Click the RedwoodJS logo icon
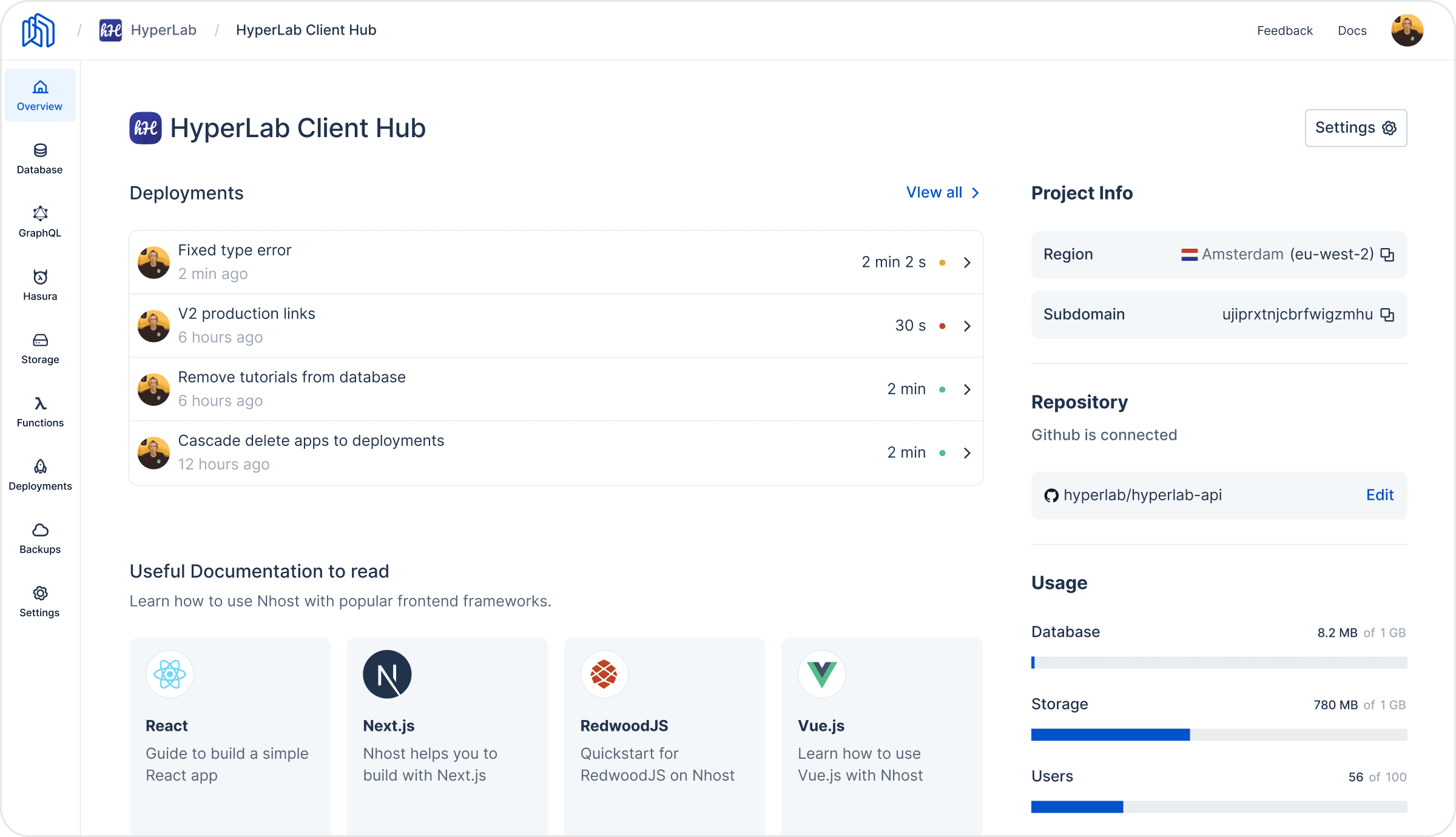This screenshot has height=837, width=1456. (604, 674)
